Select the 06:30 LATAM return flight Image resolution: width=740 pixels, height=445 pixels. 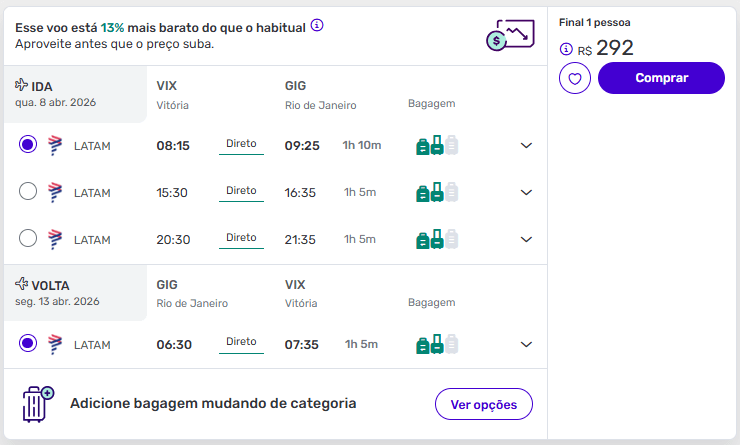click(28, 344)
